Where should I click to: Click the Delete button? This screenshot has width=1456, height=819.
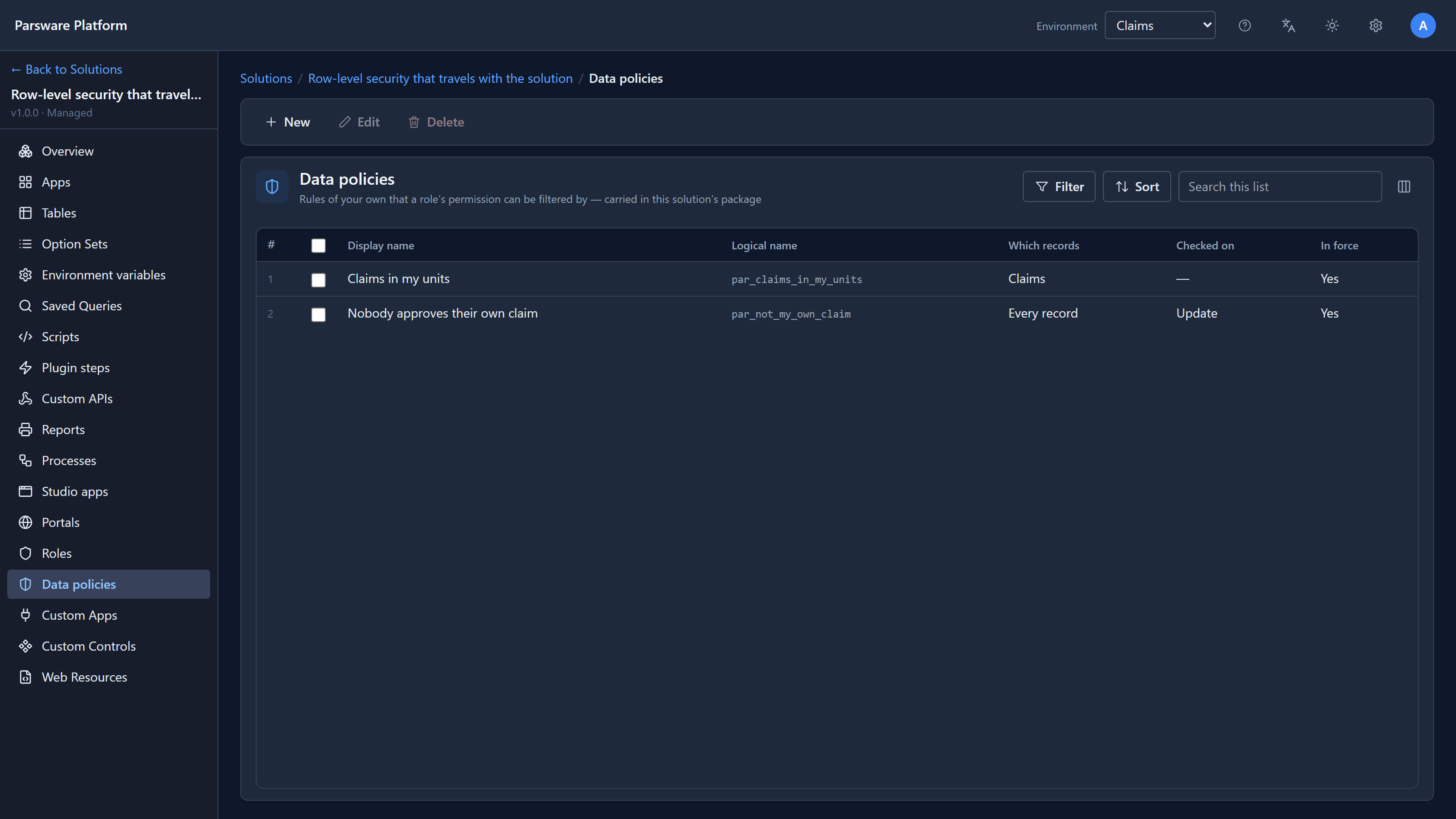[x=436, y=122]
